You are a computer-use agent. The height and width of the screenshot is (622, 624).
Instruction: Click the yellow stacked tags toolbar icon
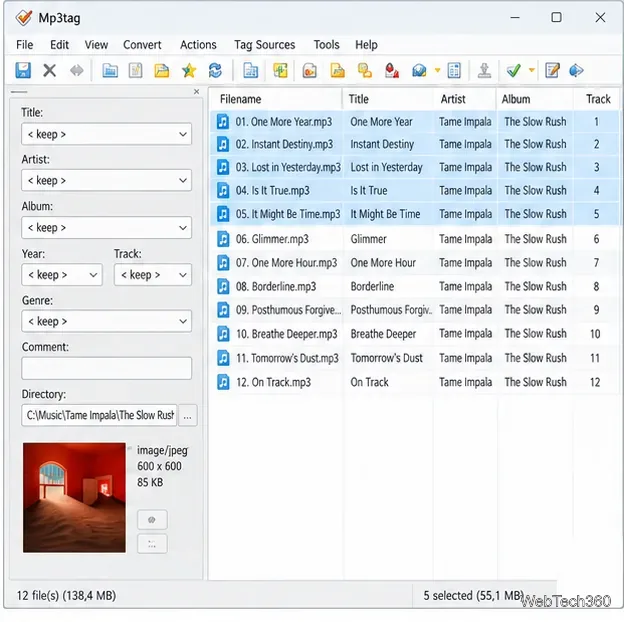point(365,70)
